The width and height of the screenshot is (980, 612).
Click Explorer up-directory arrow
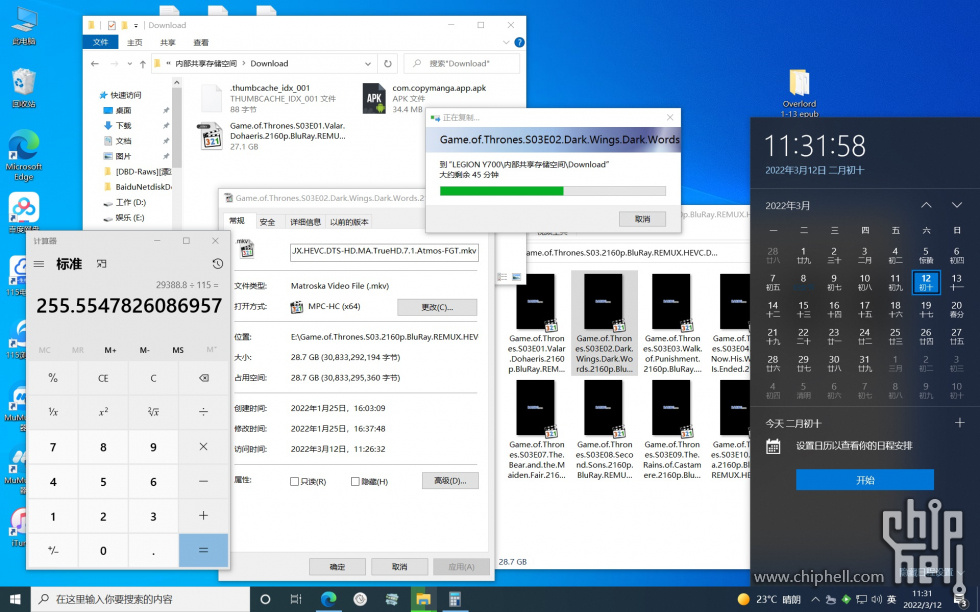tap(142, 64)
